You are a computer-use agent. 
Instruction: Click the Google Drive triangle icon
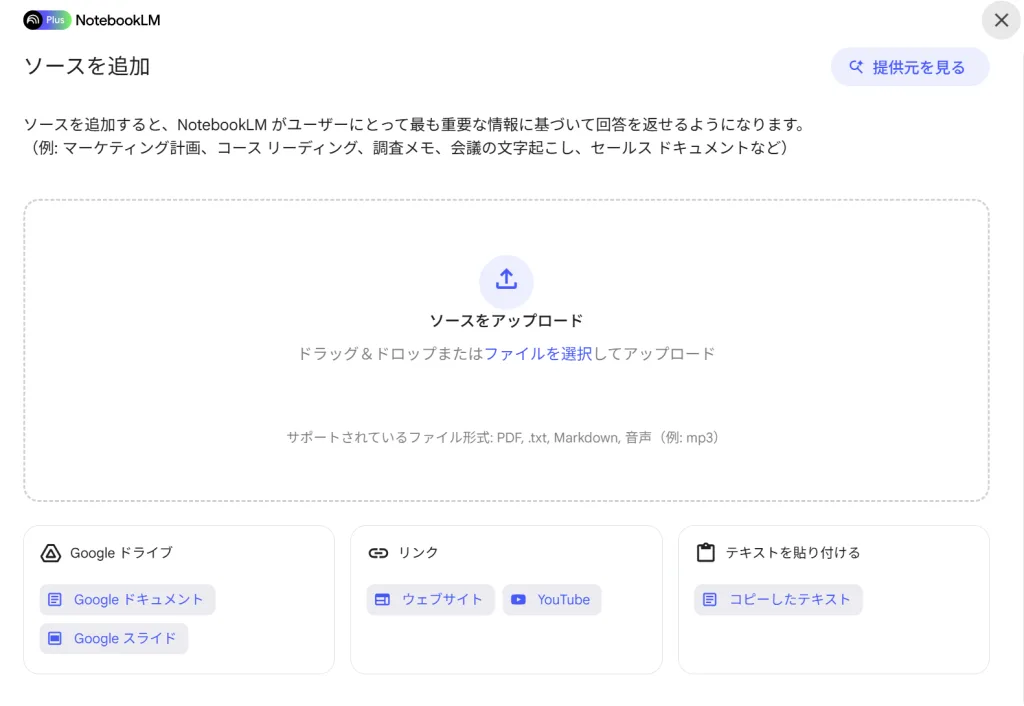[x=50, y=553]
